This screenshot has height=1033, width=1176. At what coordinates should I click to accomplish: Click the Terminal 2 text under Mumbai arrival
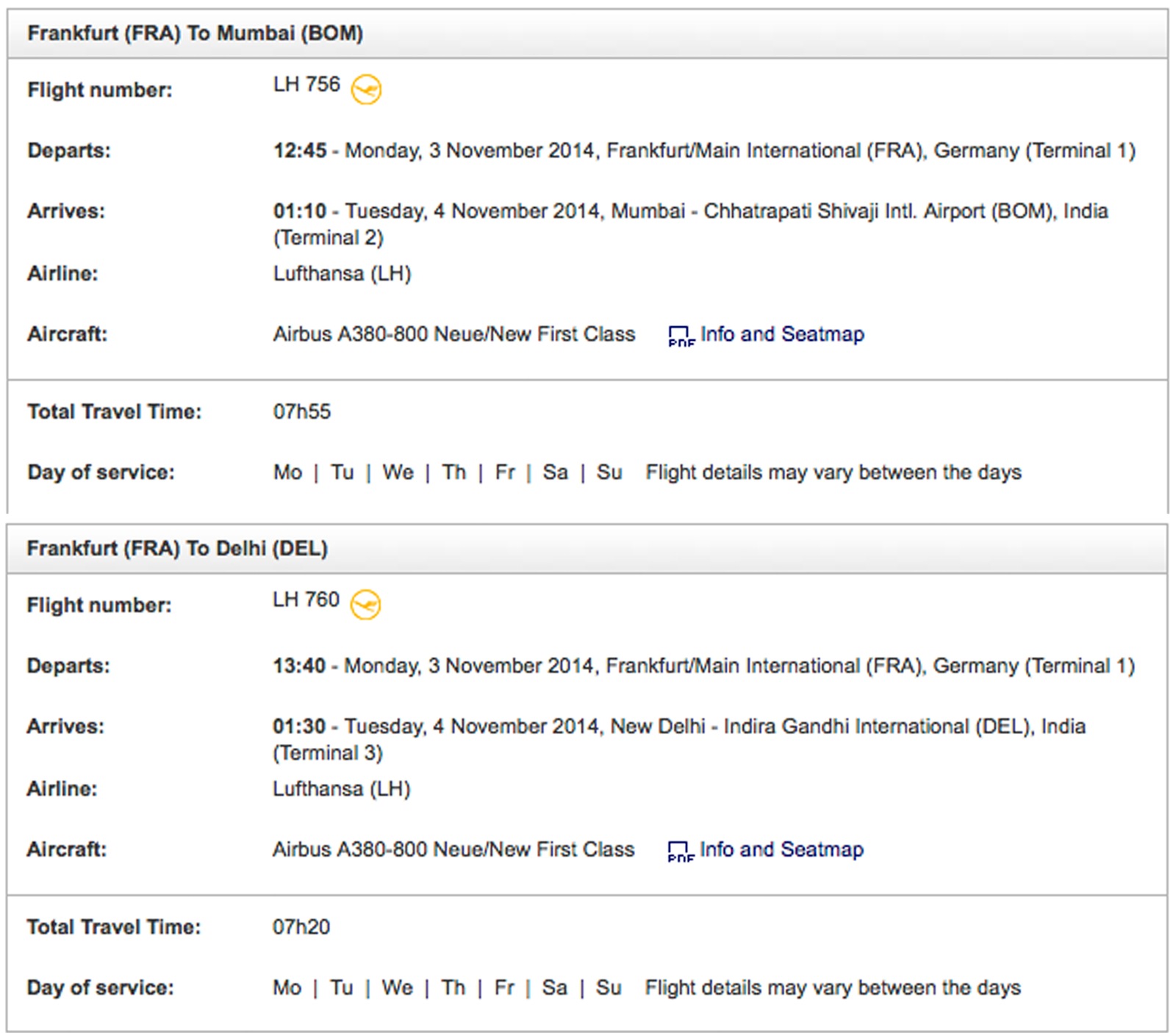coord(329,238)
